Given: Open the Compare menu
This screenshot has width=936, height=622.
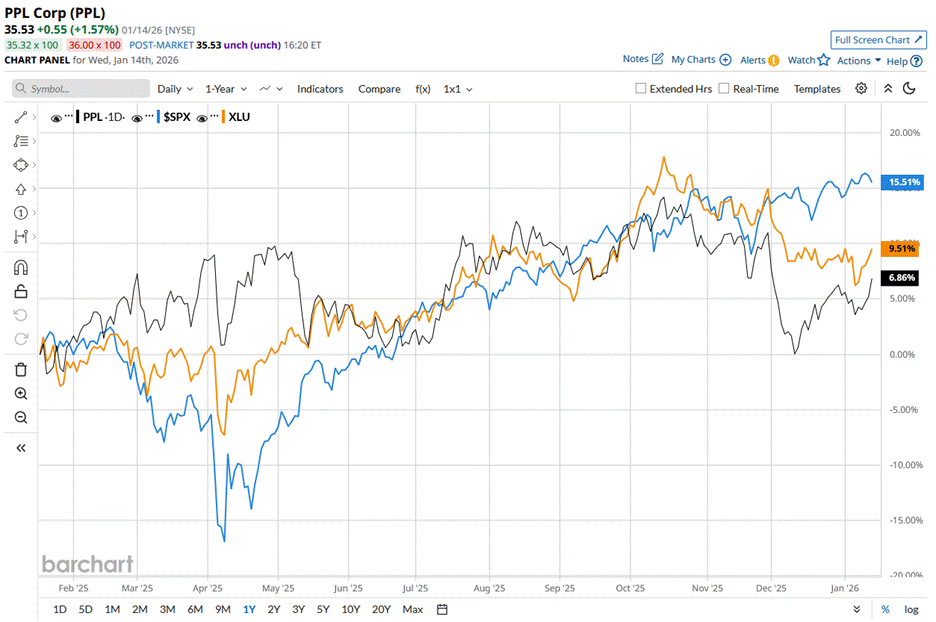Looking at the screenshot, I should pos(379,89).
